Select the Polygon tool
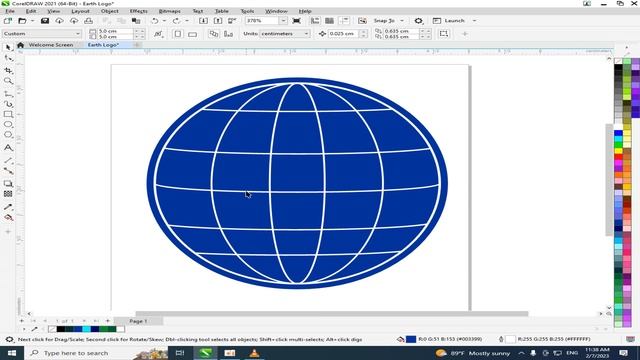640x360 pixels. pyautogui.click(x=8, y=135)
